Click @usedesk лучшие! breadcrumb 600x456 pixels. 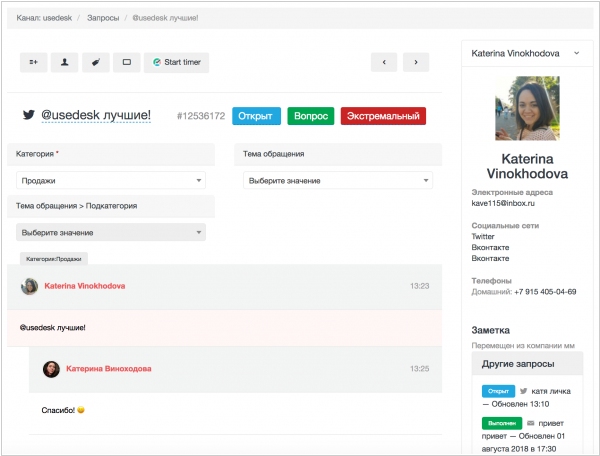pos(165,18)
